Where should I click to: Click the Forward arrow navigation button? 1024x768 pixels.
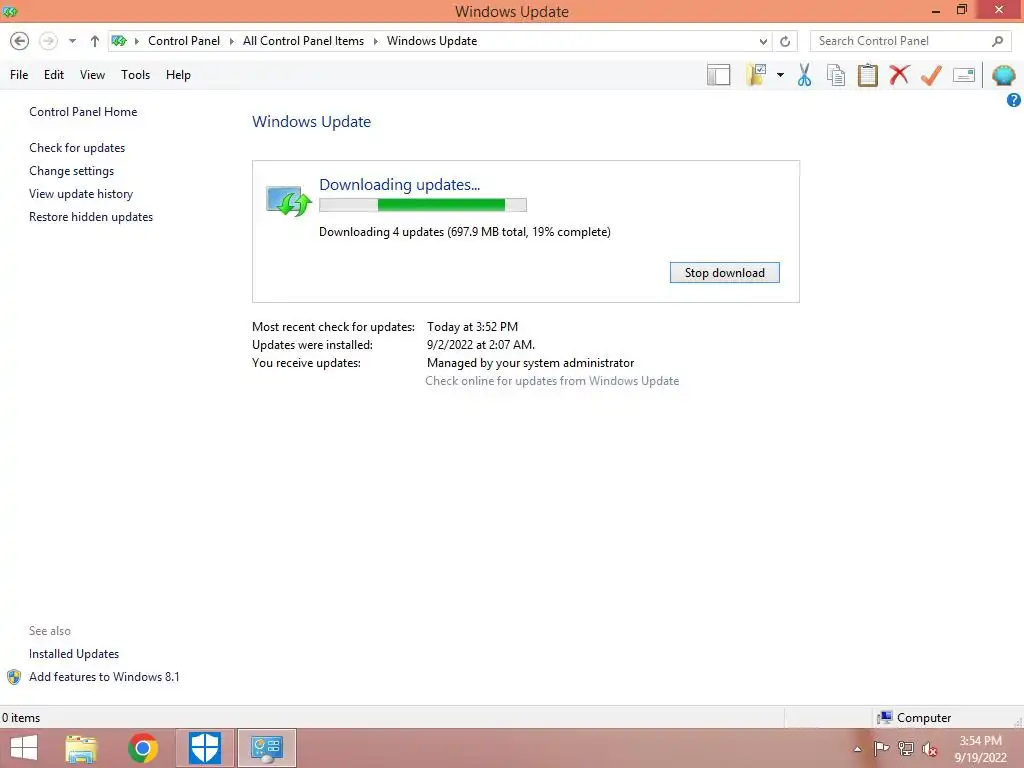coord(48,41)
